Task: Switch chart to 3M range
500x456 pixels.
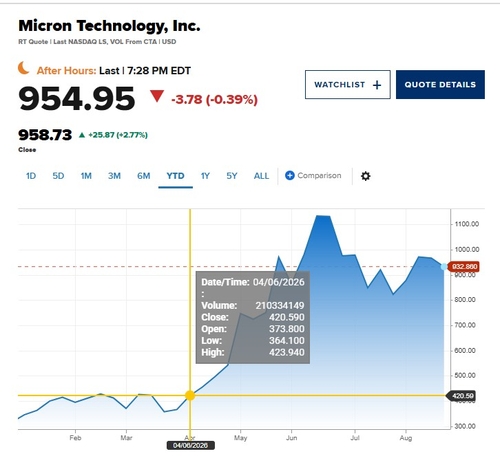Action: (114, 176)
